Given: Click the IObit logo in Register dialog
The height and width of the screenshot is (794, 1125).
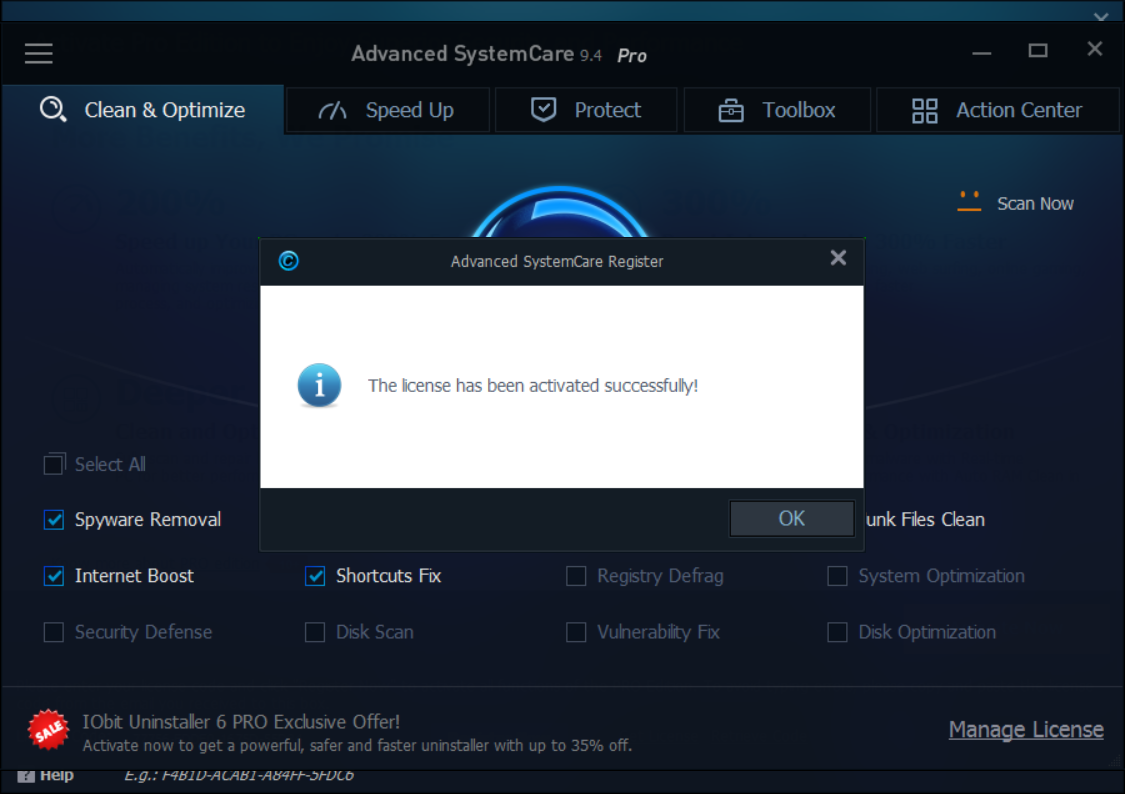Looking at the screenshot, I should click(x=288, y=260).
